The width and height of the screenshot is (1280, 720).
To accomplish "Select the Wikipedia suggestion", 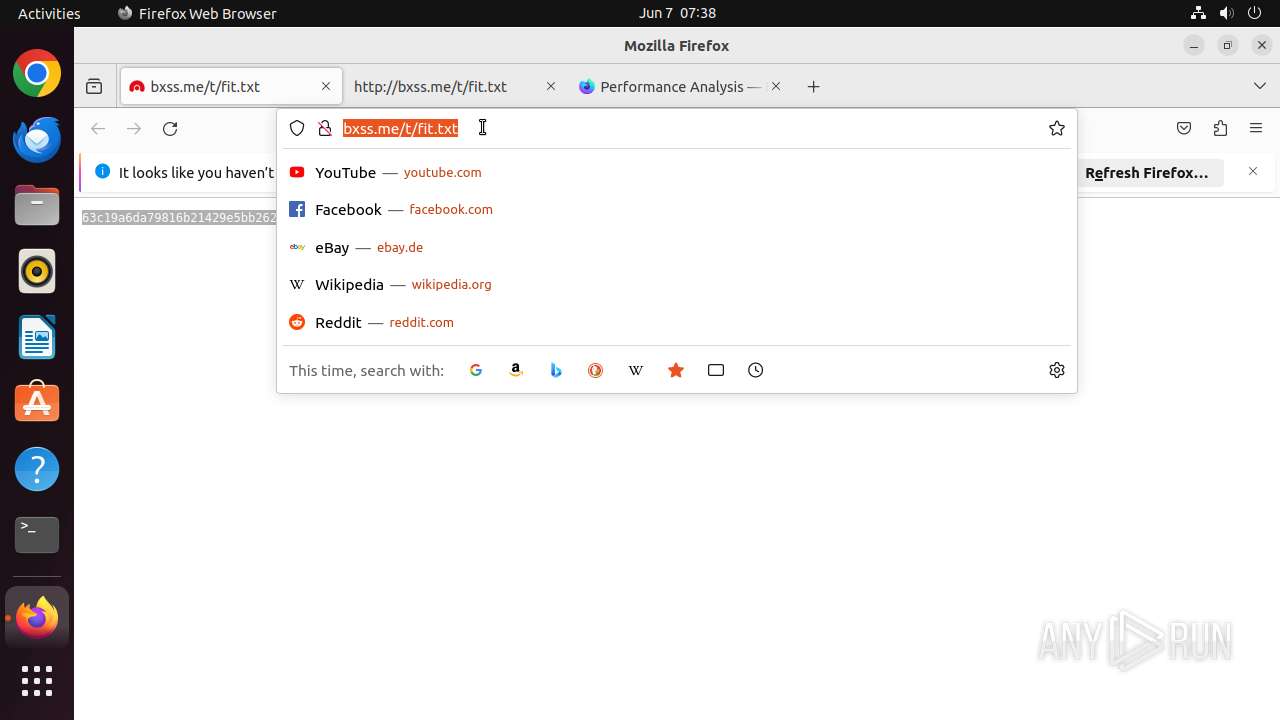I will pyautogui.click(x=677, y=285).
